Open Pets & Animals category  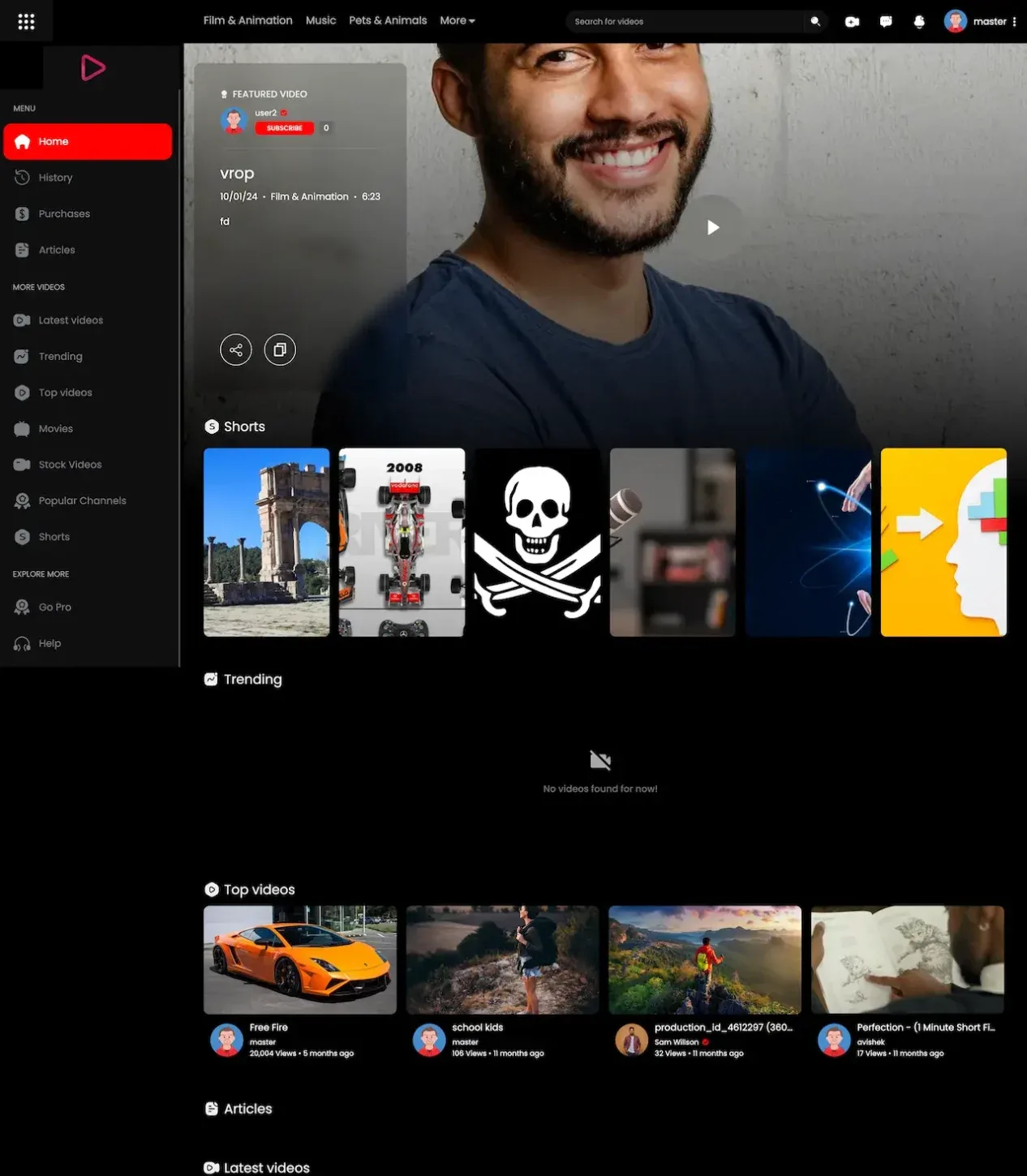click(x=388, y=20)
